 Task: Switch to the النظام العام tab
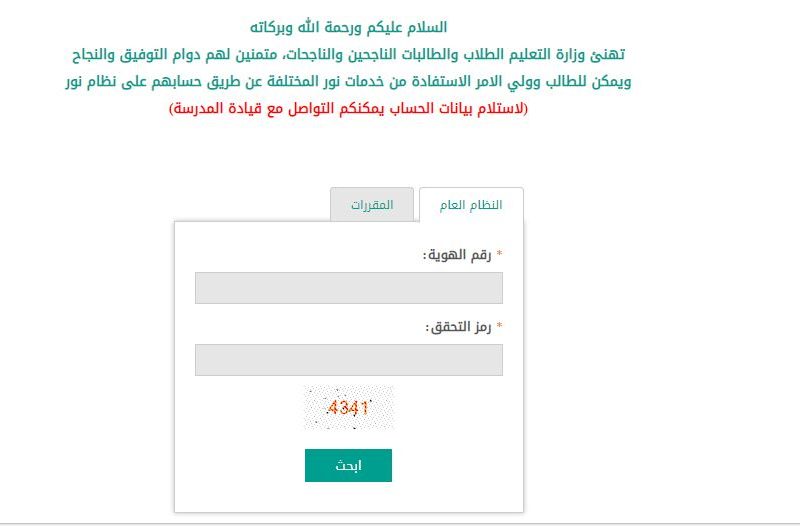coord(471,205)
